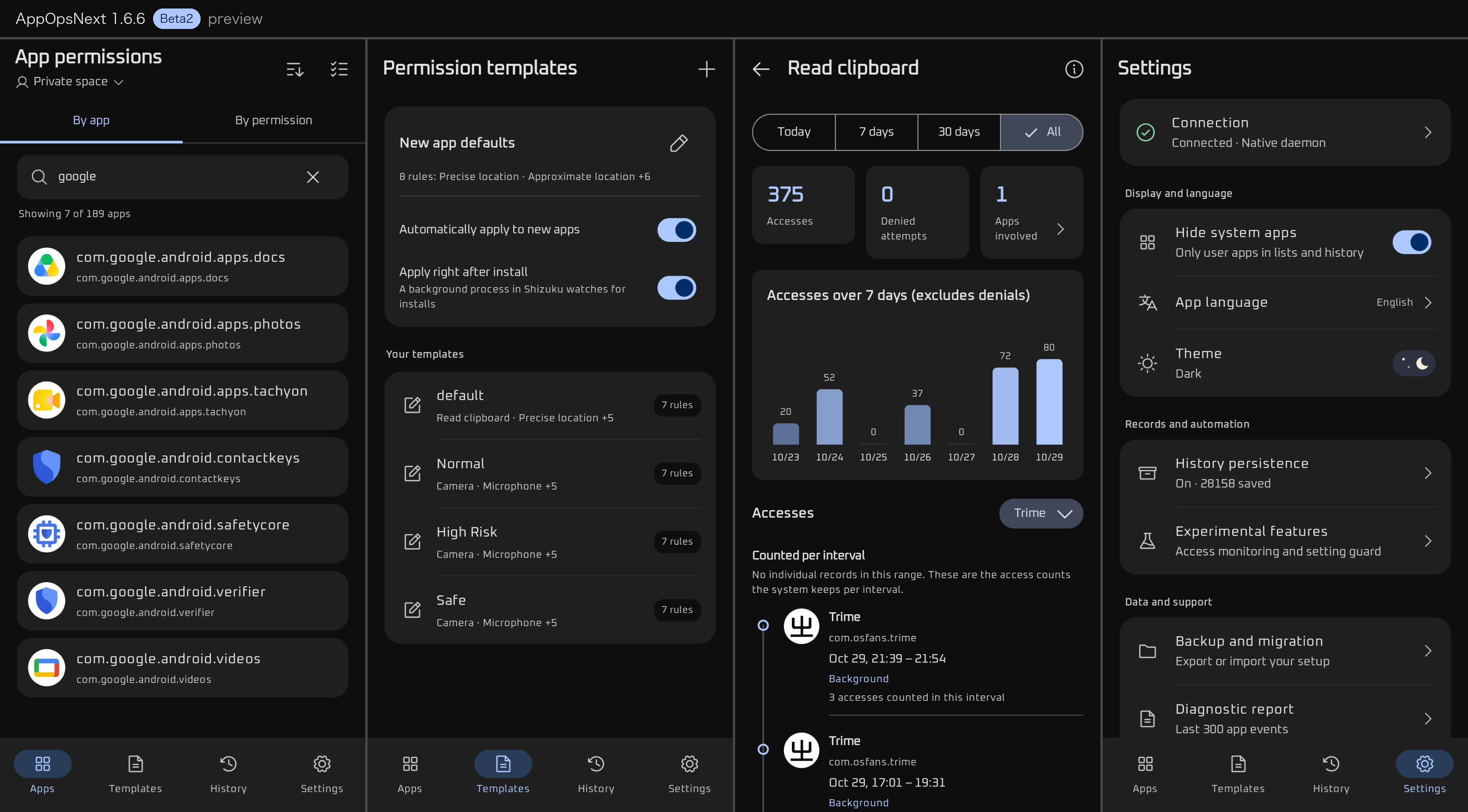Clear the google search text with X
Screen dimensions: 1468x812
point(313,177)
